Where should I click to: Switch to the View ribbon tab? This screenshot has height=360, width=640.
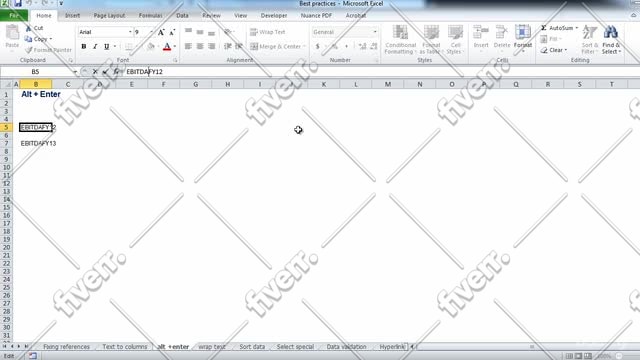coord(240,16)
